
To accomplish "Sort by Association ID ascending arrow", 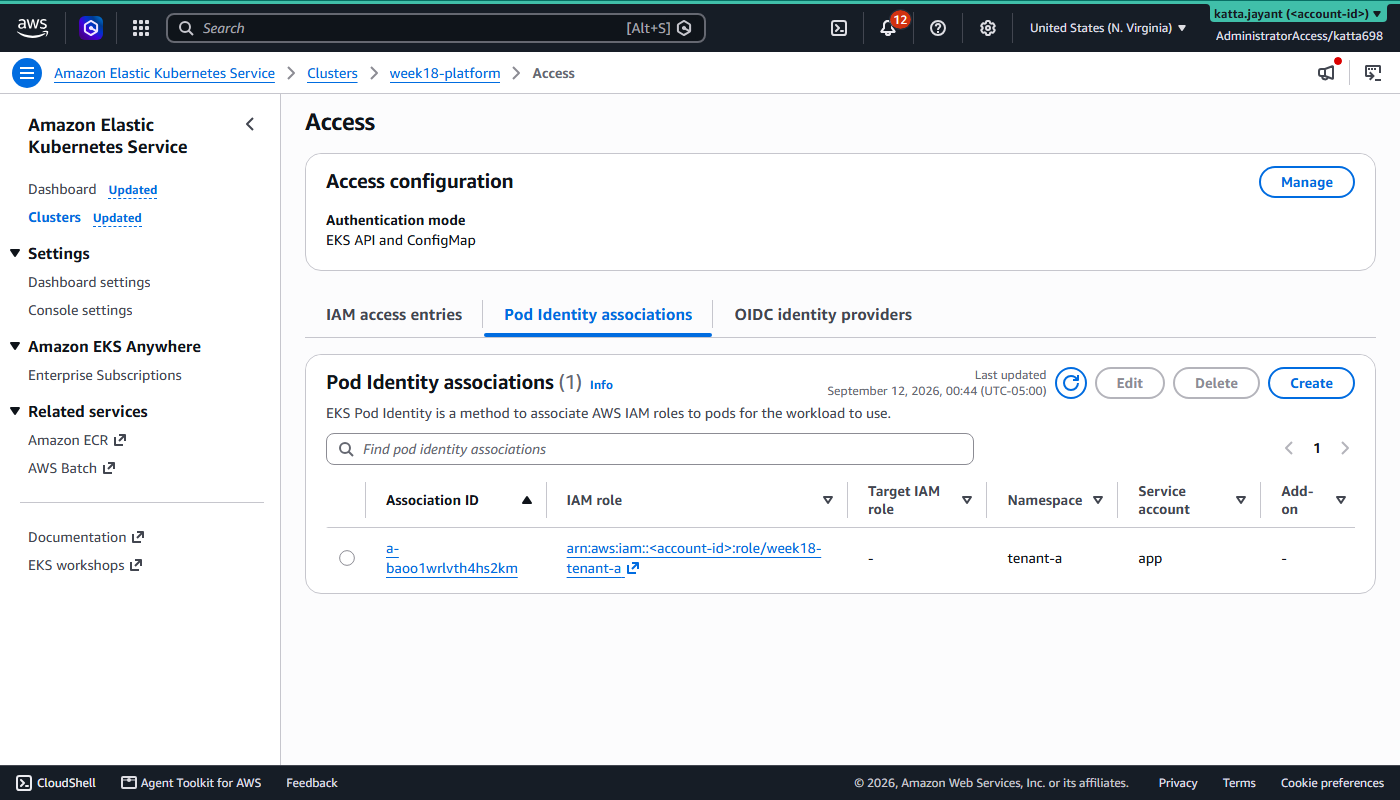I will pyautogui.click(x=527, y=500).
